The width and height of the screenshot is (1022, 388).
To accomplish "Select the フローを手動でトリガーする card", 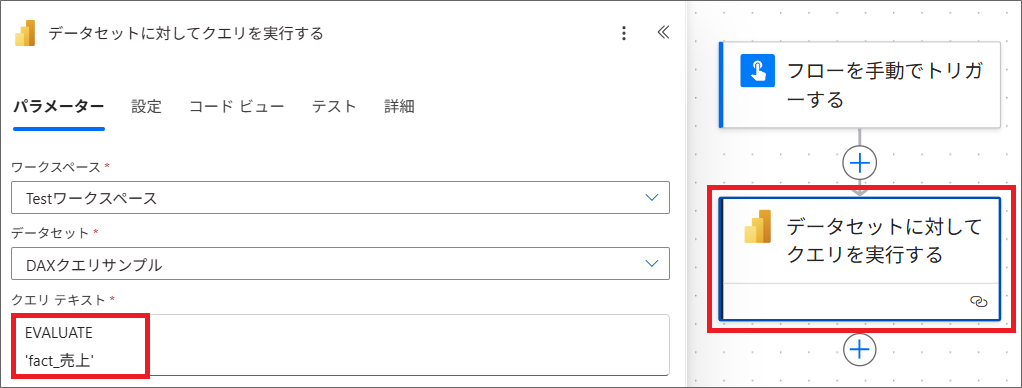I will coord(860,85).
